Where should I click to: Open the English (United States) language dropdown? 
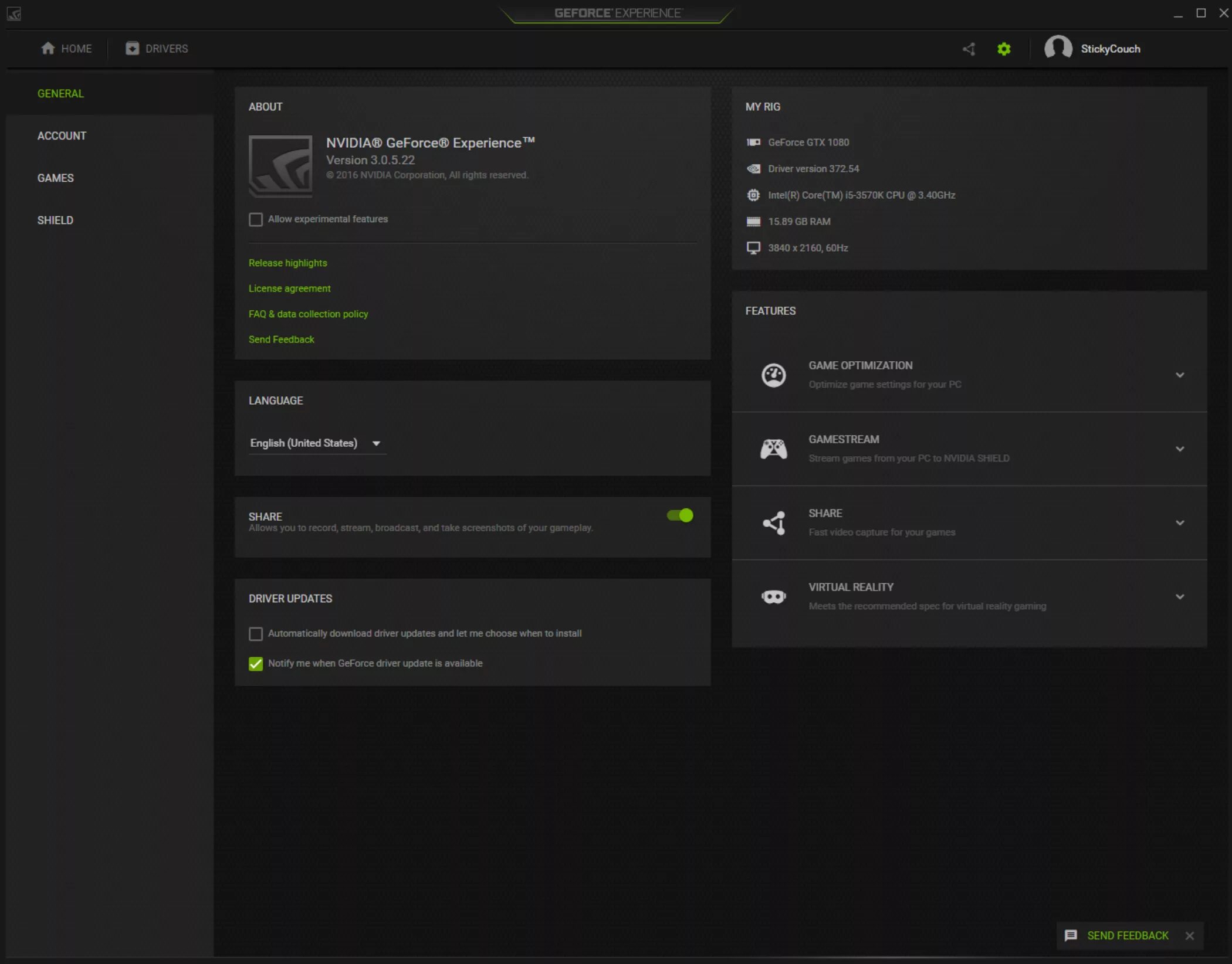316,443
